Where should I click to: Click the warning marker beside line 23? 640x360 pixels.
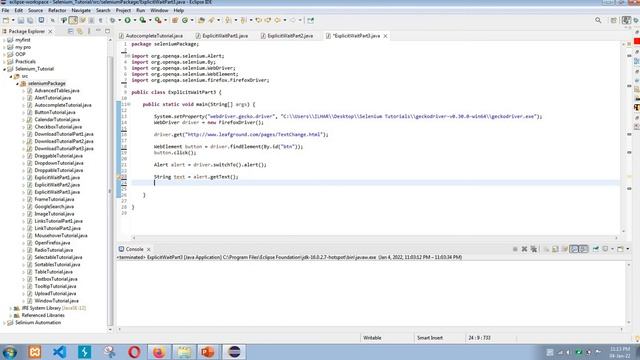tap(119, 177)
